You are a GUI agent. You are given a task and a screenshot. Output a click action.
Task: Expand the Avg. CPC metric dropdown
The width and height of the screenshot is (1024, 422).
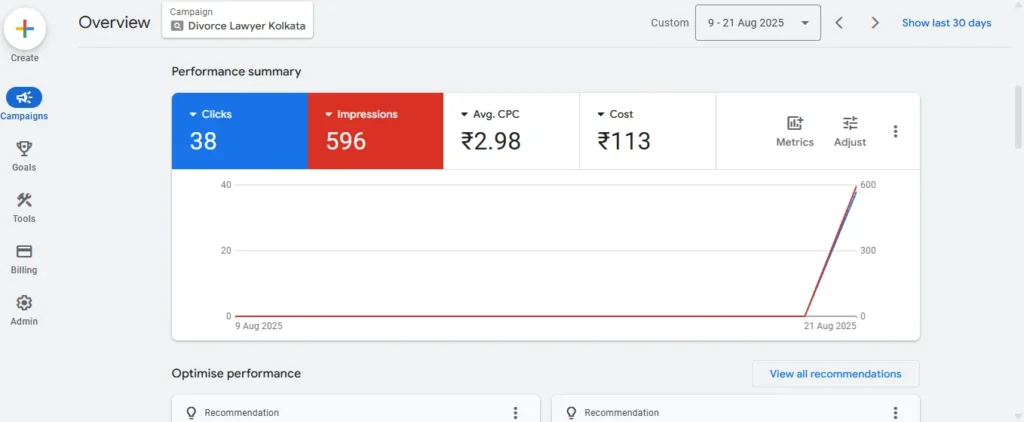click(464, 115)
